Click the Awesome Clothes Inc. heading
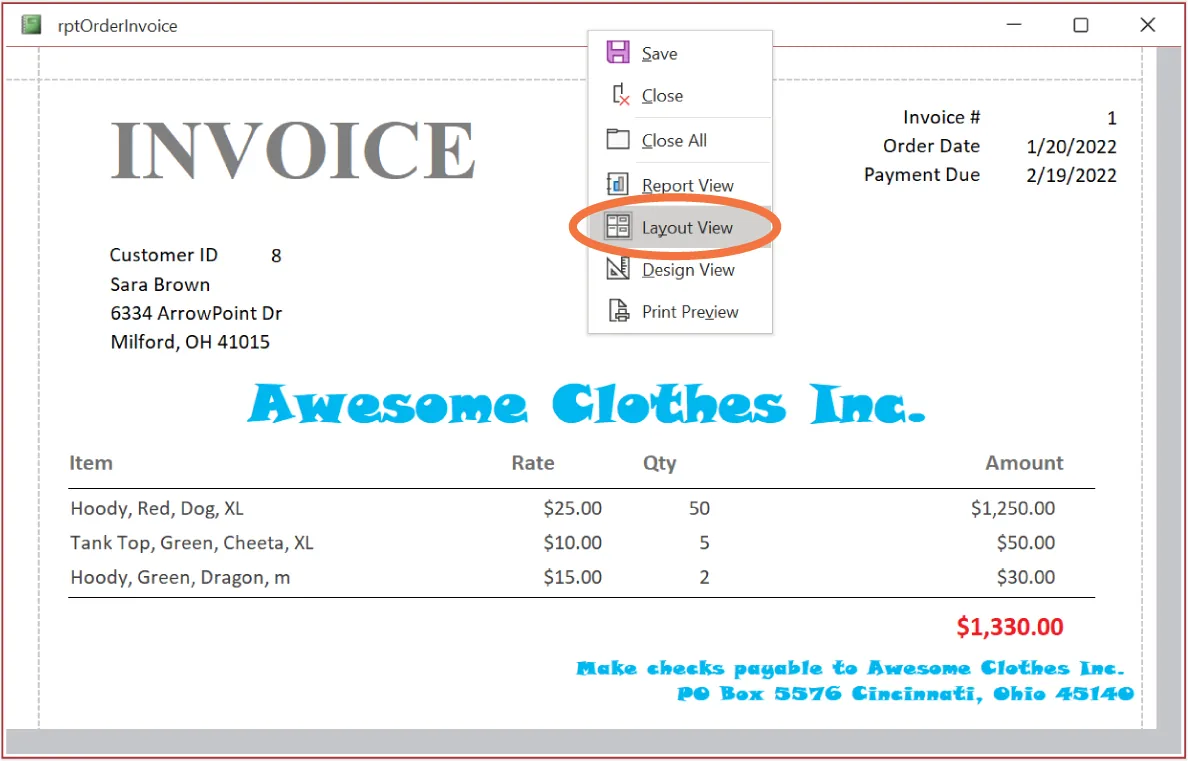Viewport: 1188px width, 761px height. click(x=588, y=404)
